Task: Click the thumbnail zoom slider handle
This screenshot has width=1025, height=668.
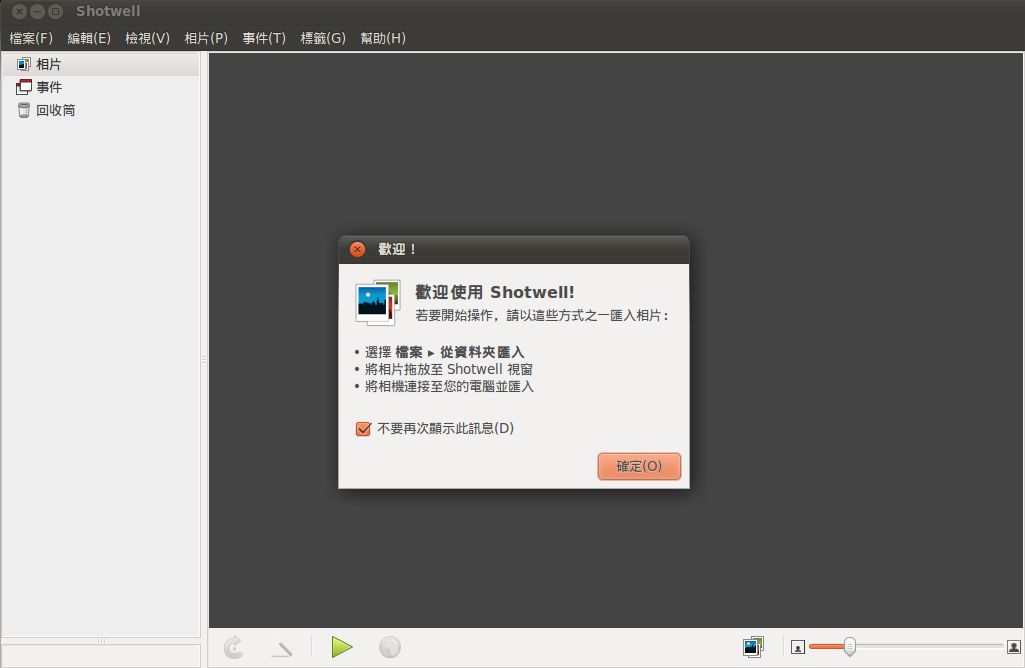Action: pos(849,646)
